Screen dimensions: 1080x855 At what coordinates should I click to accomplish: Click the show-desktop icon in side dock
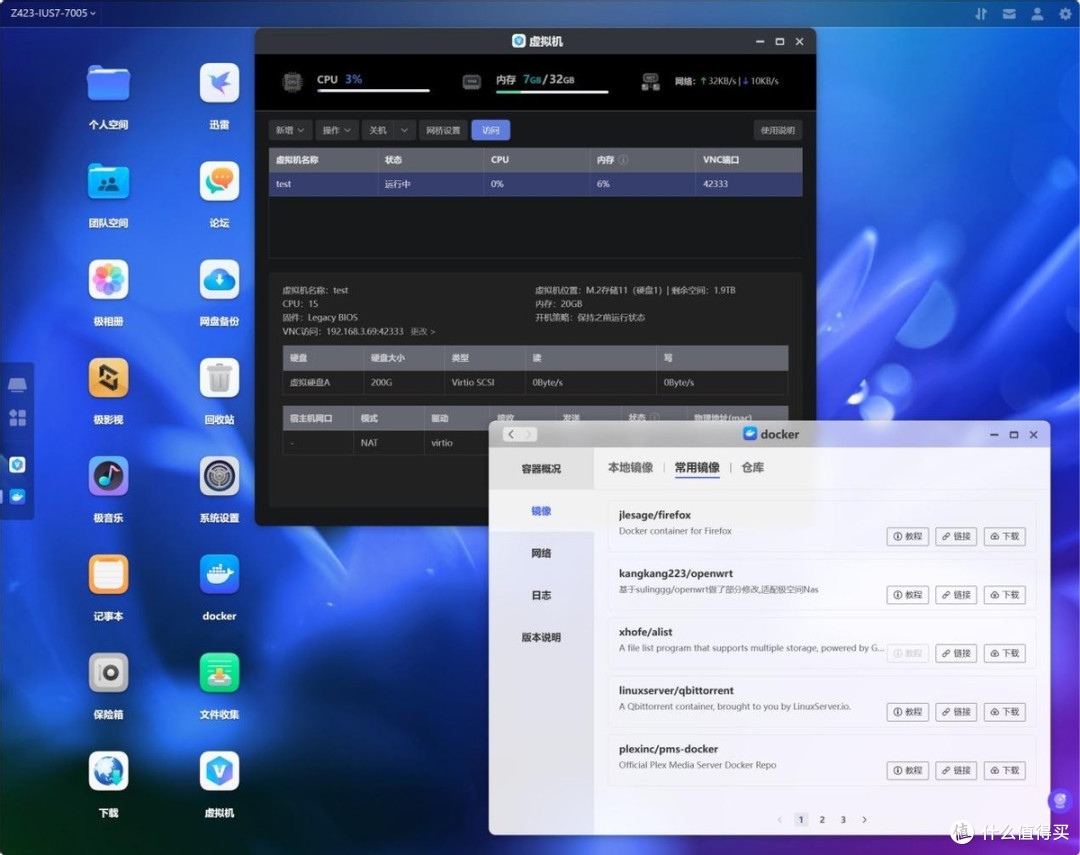[17, 384]
